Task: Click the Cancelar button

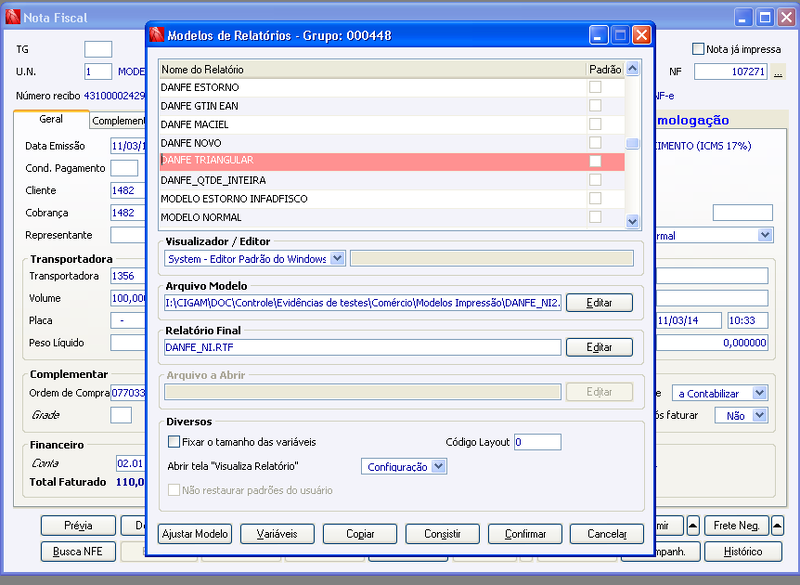Action: click(x=607, y=534)
